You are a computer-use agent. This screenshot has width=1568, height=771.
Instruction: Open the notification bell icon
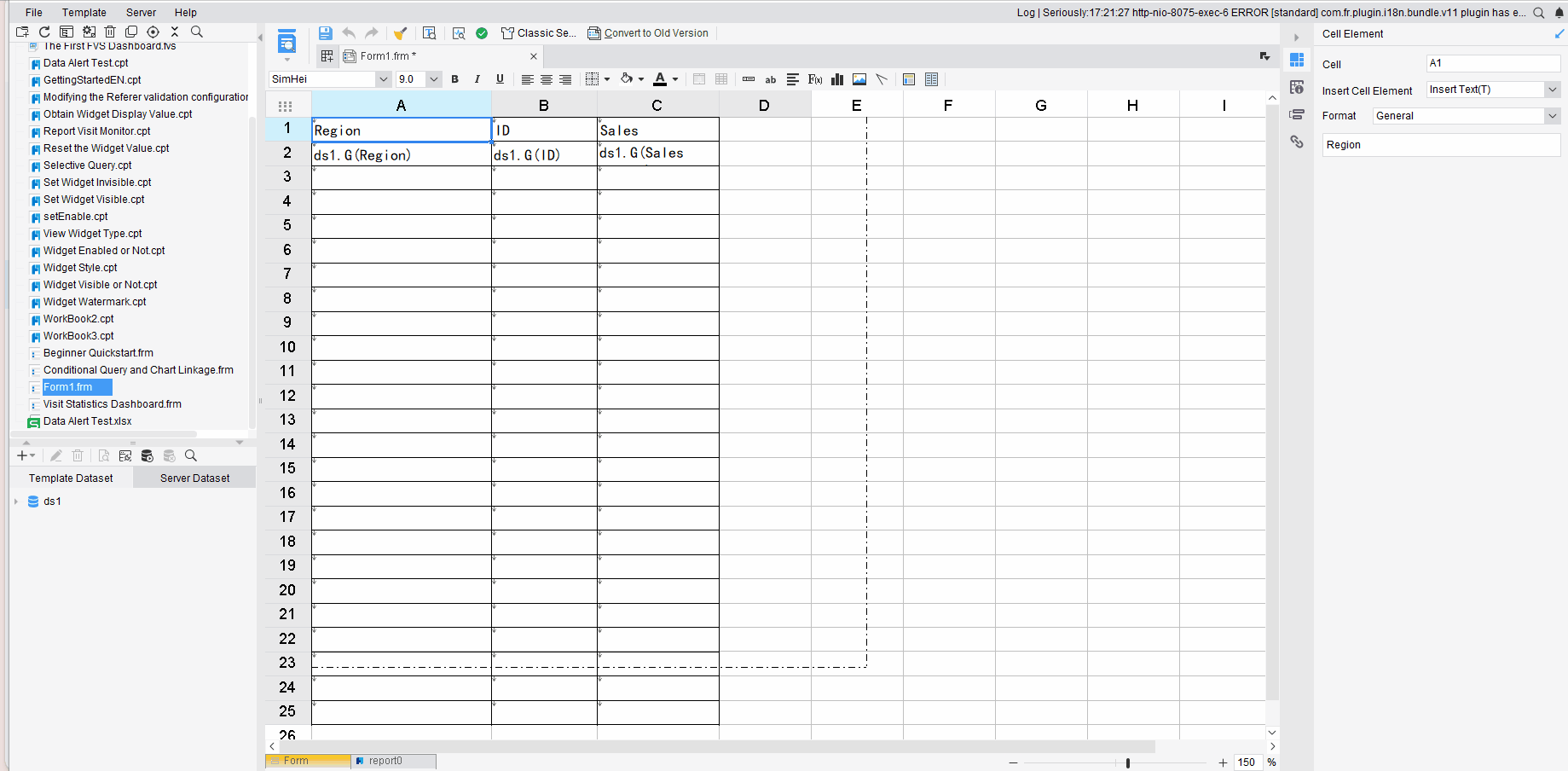1559,13
